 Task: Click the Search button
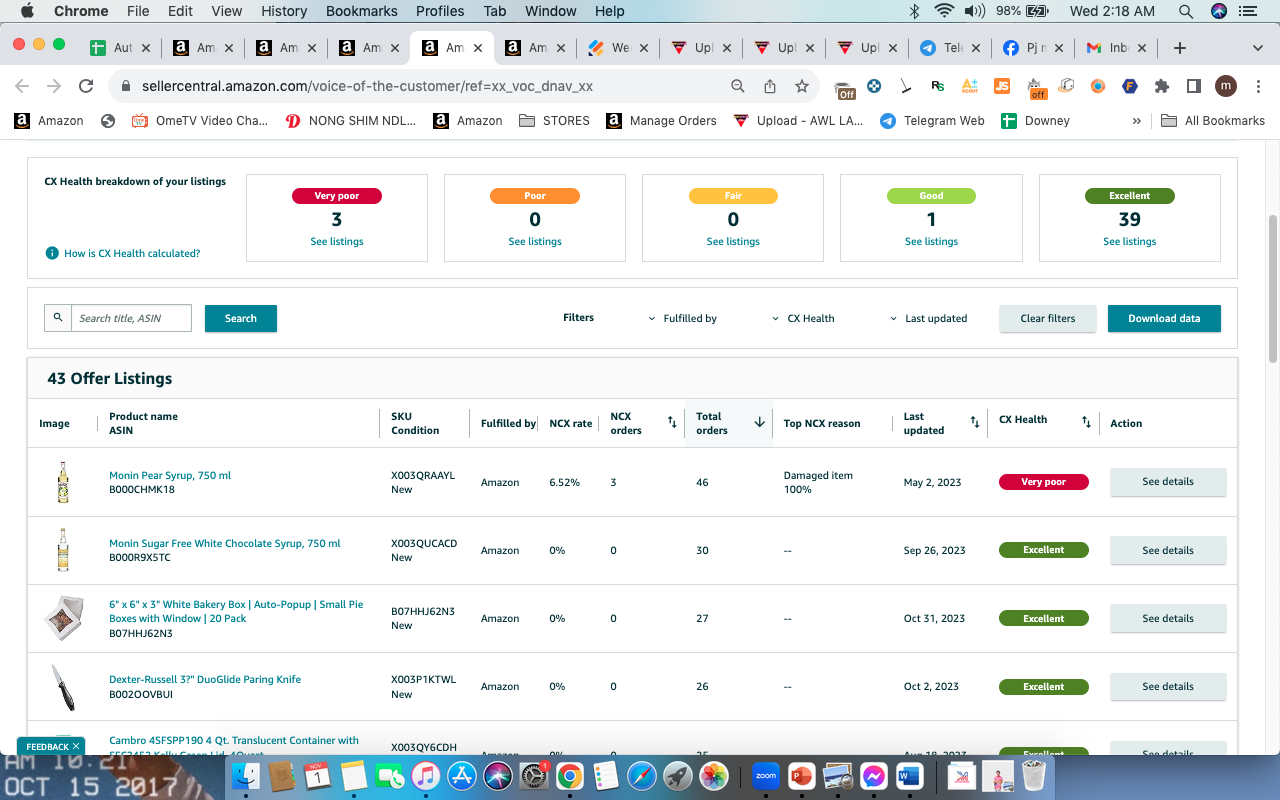pos(241,318)
